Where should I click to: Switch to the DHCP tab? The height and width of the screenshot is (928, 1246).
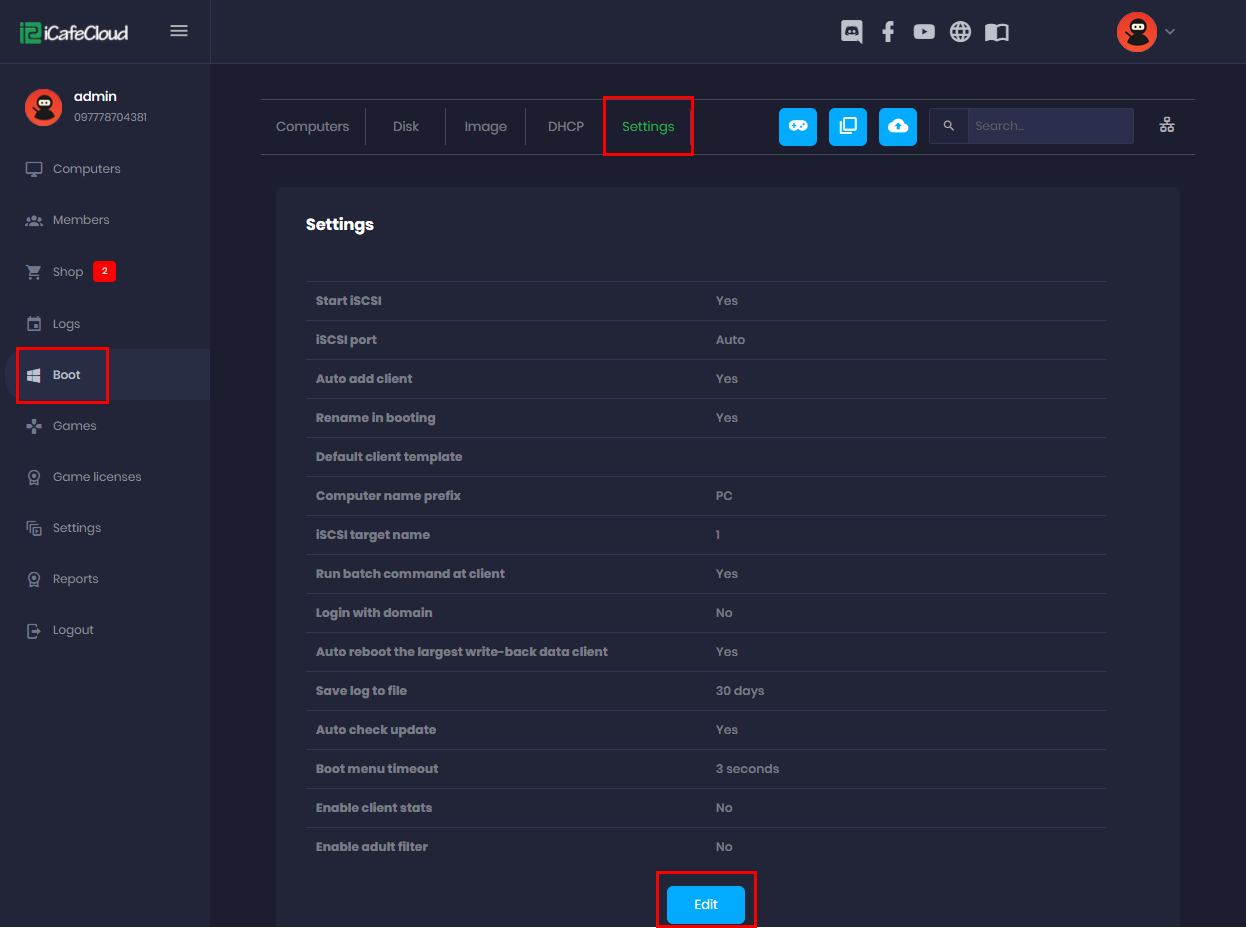tap(565, 127)
